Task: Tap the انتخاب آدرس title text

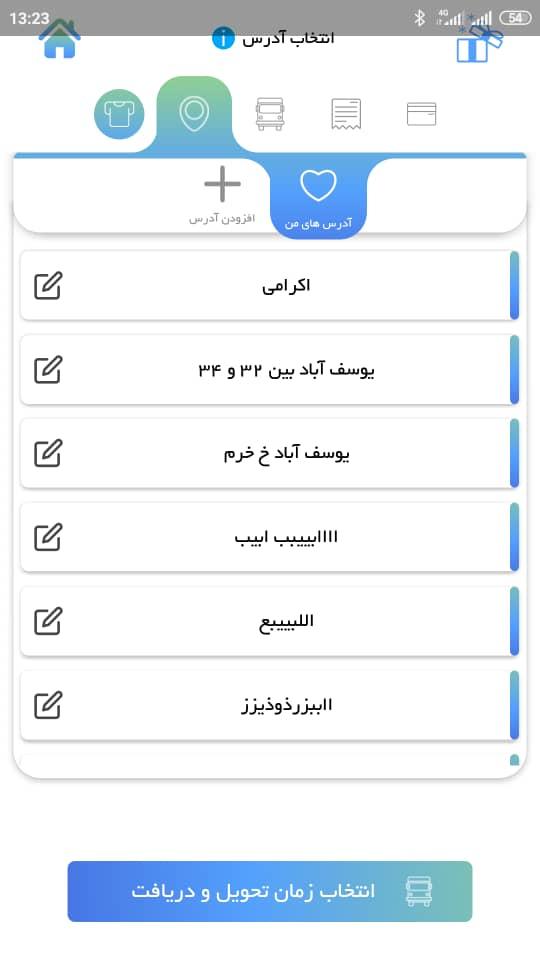Action: (x=288, y=39)
